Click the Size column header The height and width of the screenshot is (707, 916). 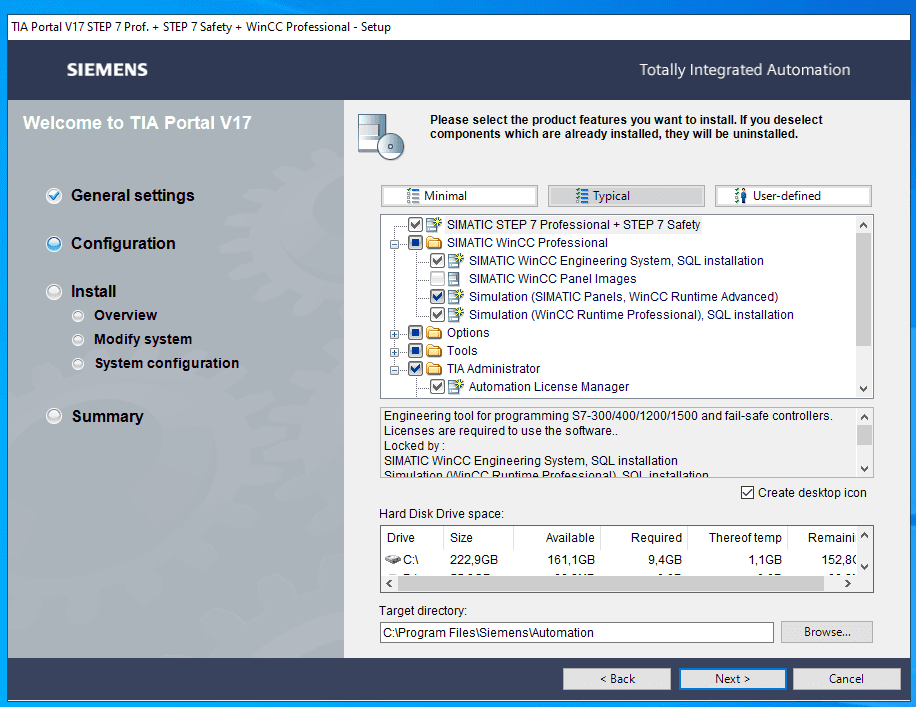coord(478,538)
